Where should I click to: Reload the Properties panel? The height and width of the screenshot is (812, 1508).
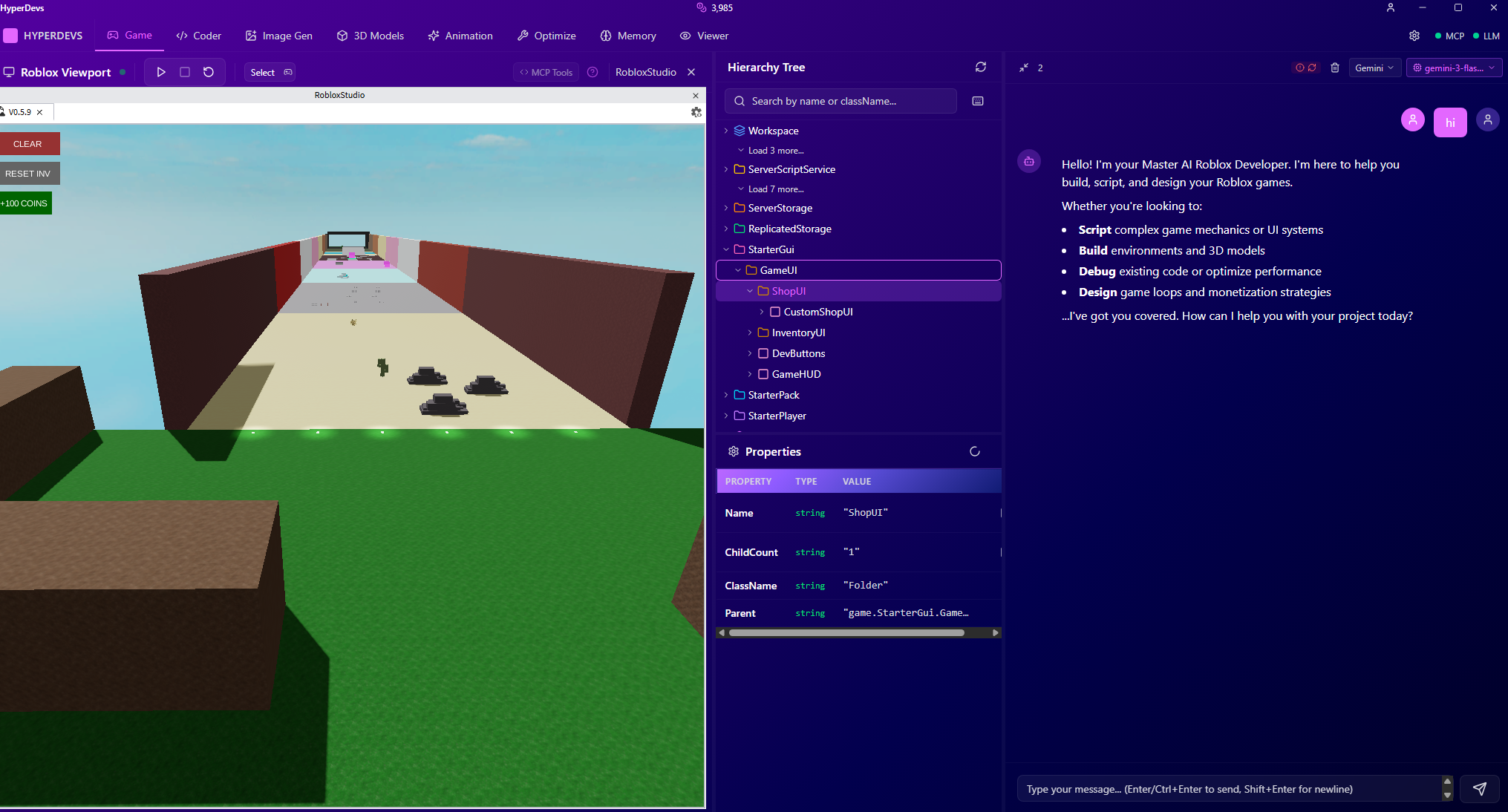click(975, 451)
